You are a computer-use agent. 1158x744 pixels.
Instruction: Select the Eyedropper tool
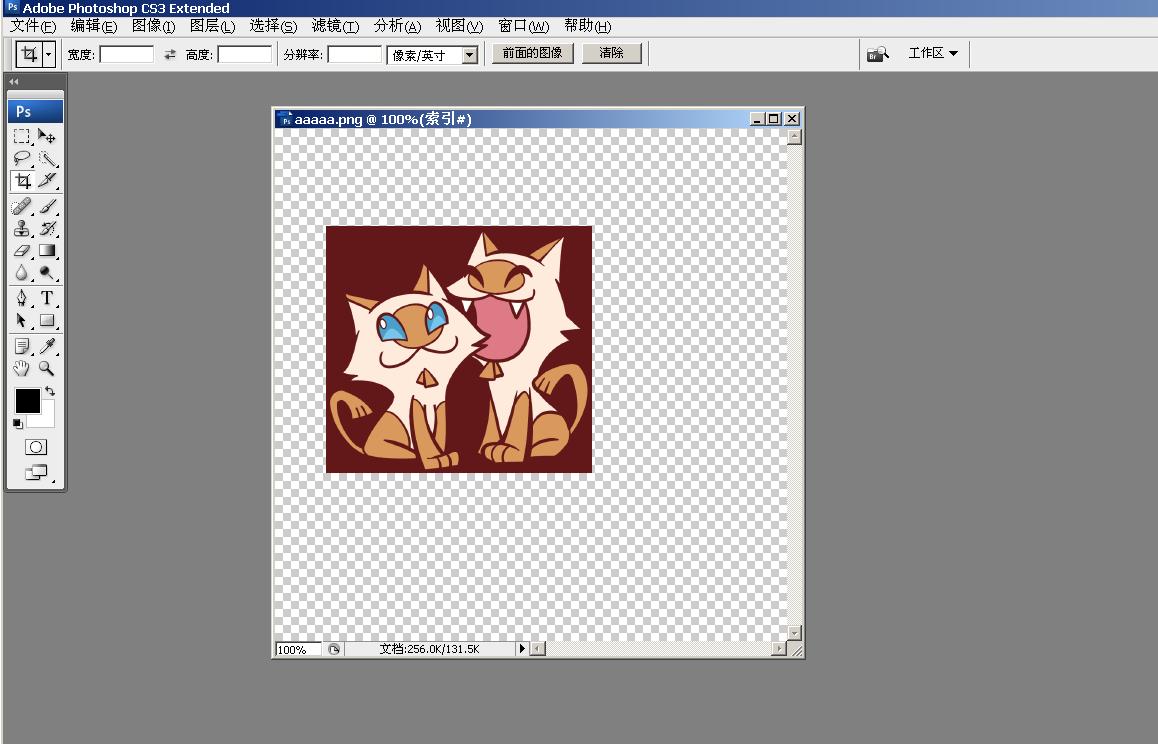[x=47, y=346]
